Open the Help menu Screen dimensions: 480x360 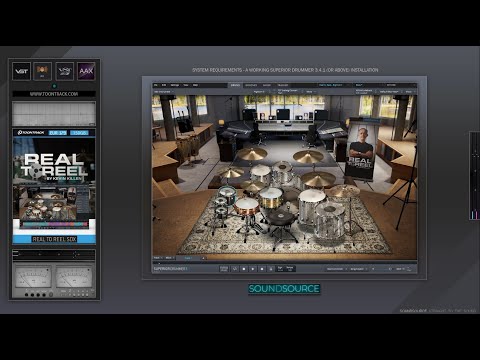pos(195,85)
